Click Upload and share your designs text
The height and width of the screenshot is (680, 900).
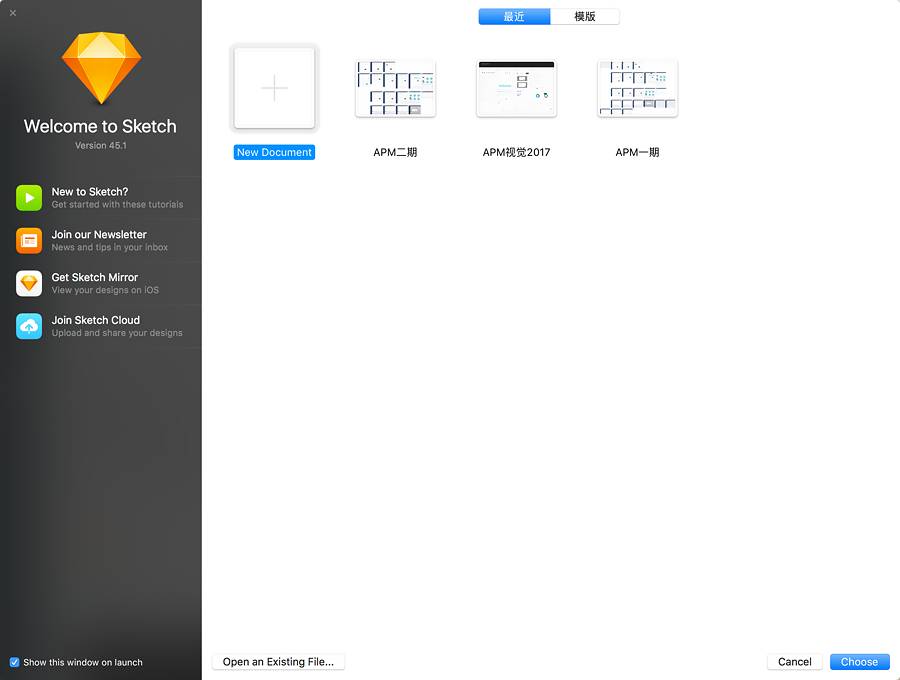[117, 333]
